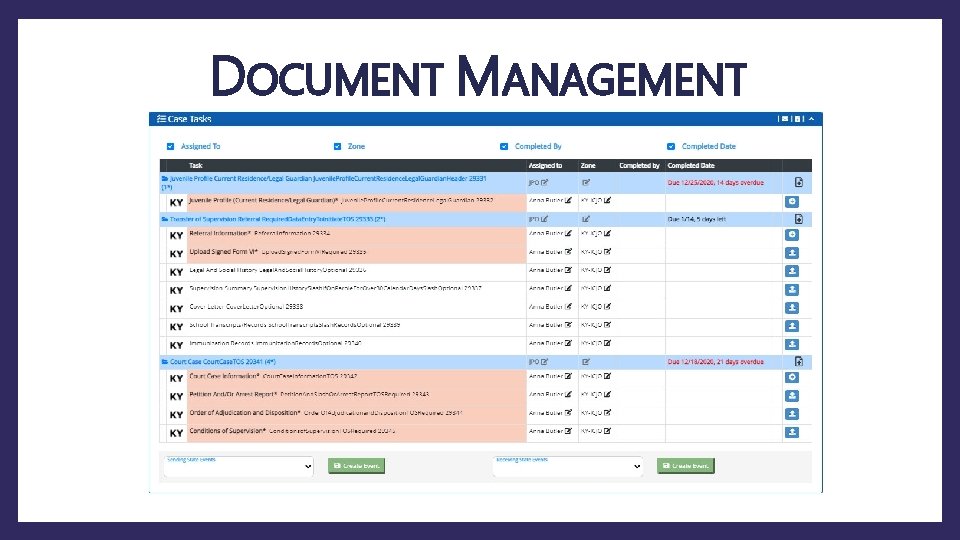This screenshot has width=960, height=540.
Task: Click 'Due 12/18/2020, 21 days overdue' text
Action: [715, 362]
